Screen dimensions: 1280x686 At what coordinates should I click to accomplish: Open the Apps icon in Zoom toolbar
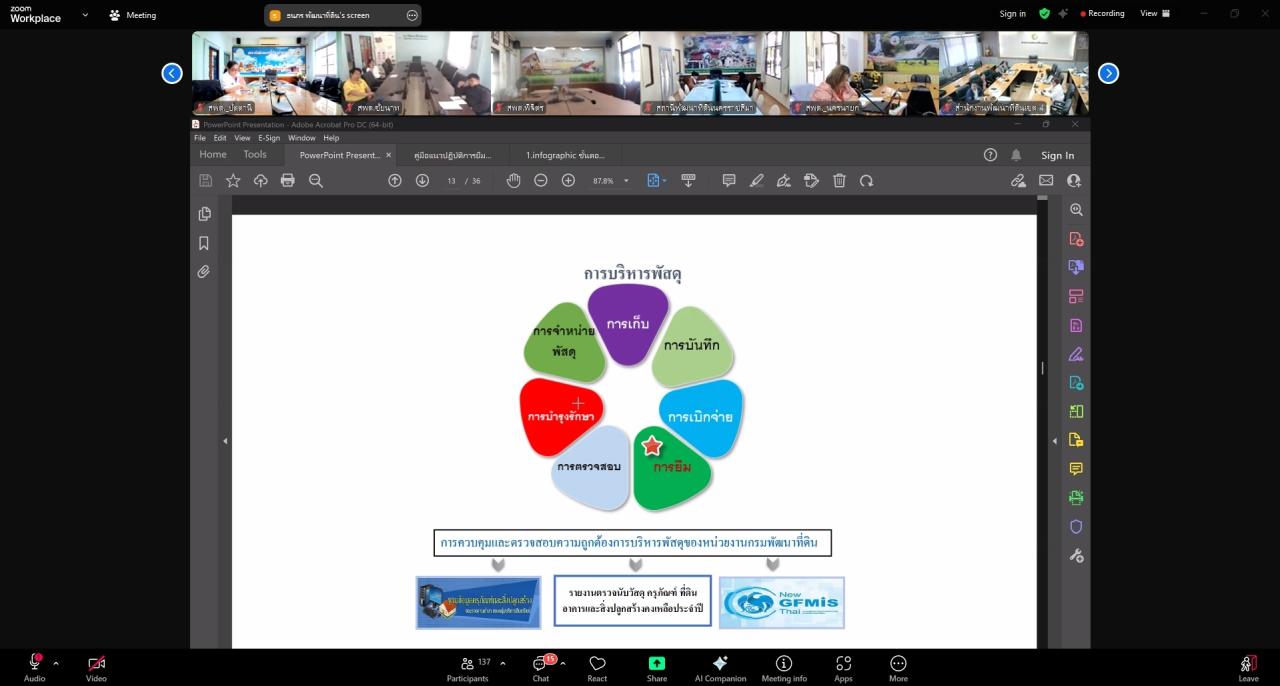coord(843,667)
